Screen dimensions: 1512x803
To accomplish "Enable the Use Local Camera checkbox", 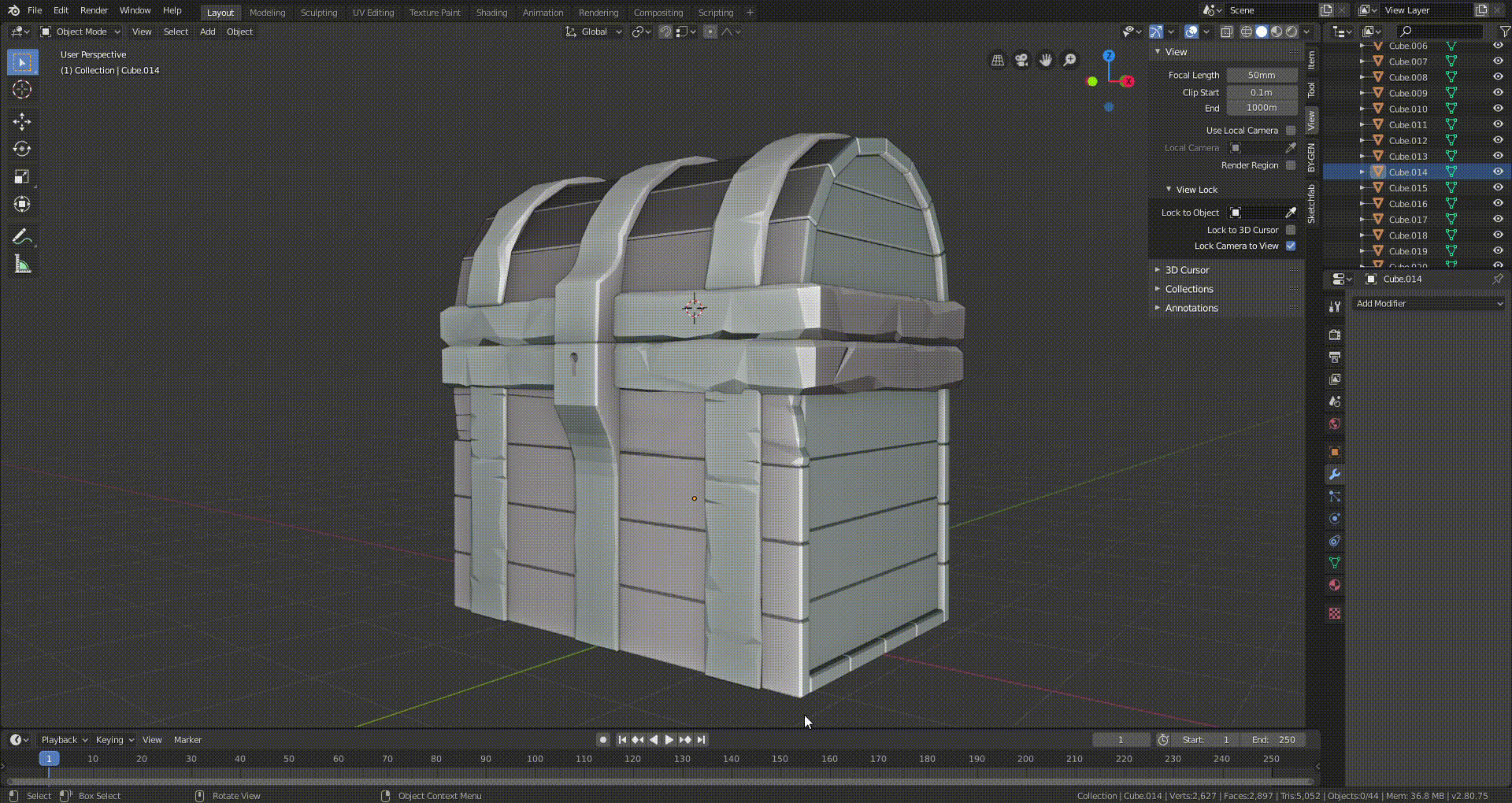I will [1291, 131].
